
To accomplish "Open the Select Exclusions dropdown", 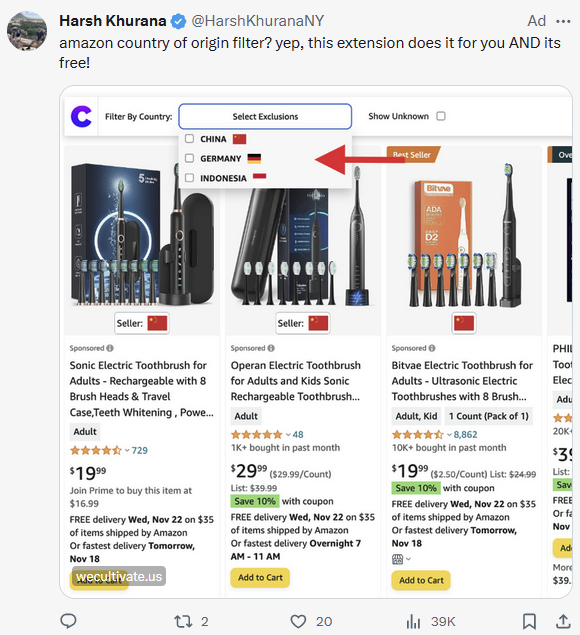I will (x=265, y=117).
